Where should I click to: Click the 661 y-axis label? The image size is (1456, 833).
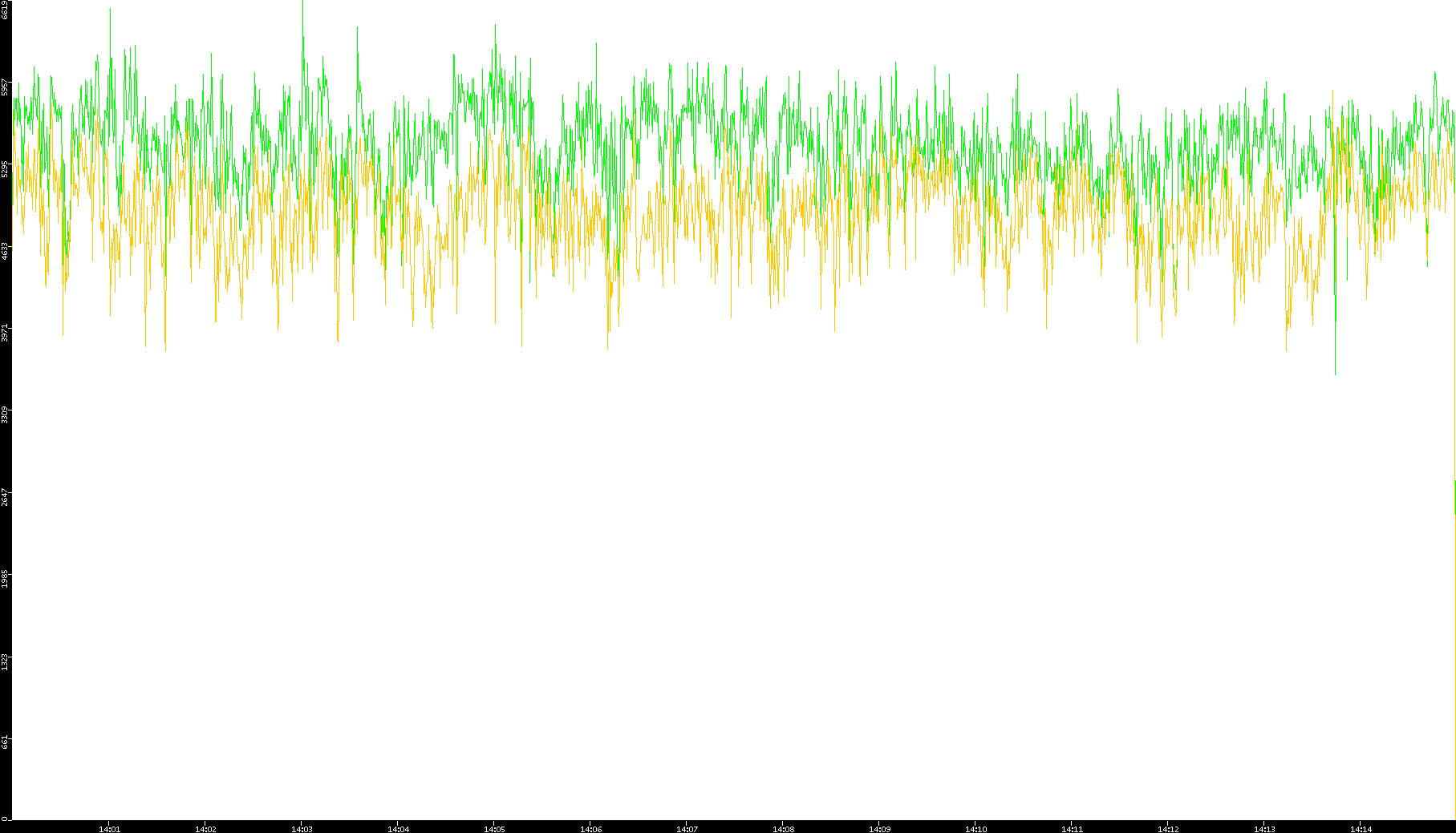(6, 742)
